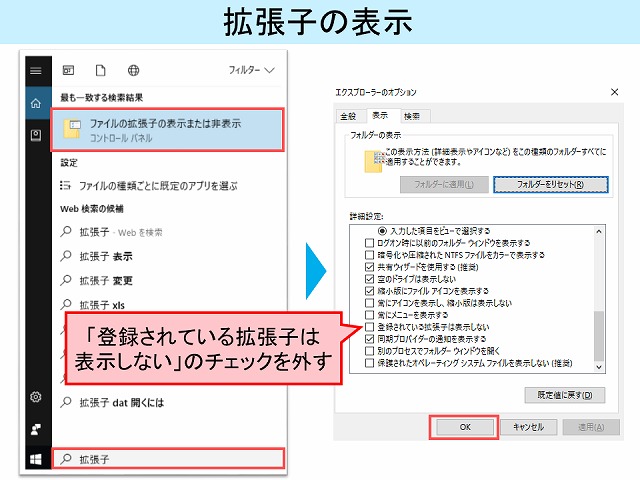The image size is (640, 480).
Task: Click magnifier icon beside 拡張子 変更
Action: pos(66,280)
